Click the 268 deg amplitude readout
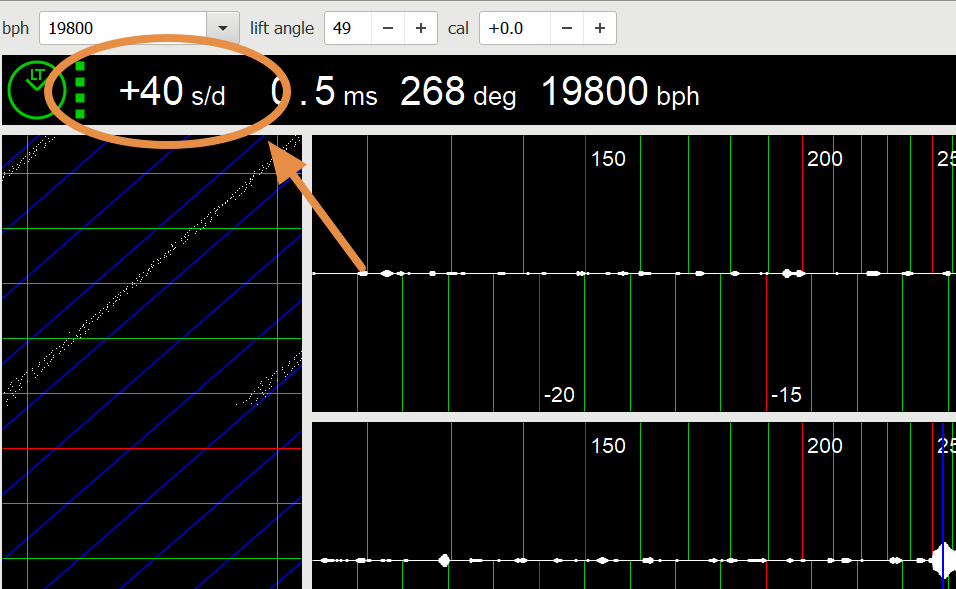Screen dimensions: 956x589 [458, 93]
